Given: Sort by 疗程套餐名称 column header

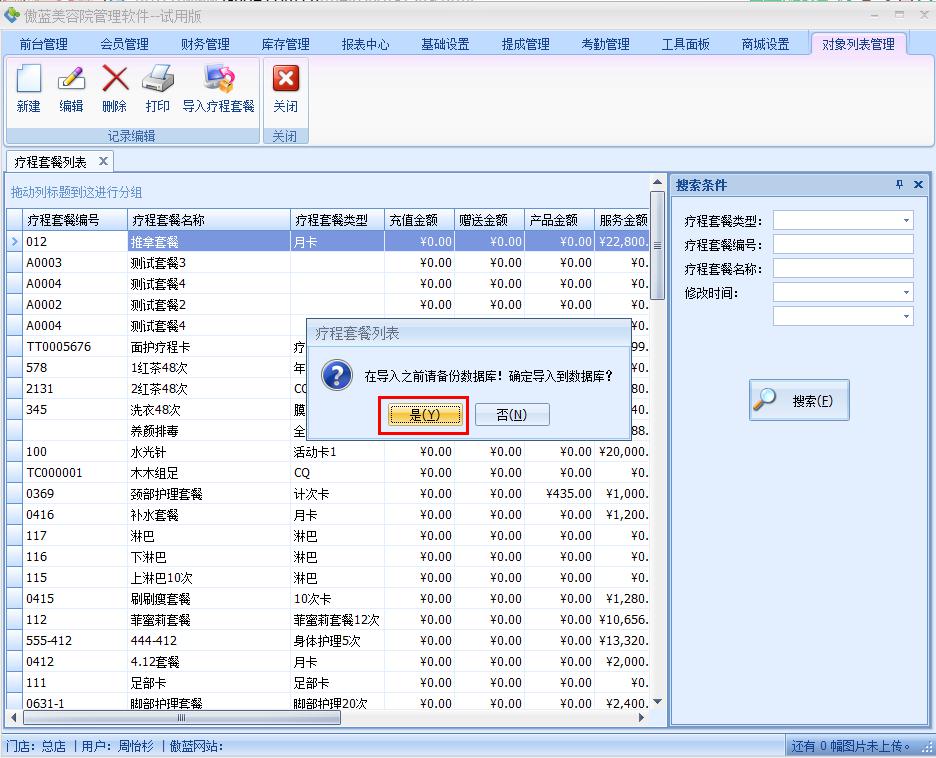Looking at the screenshot, I should tap(209, 220).
